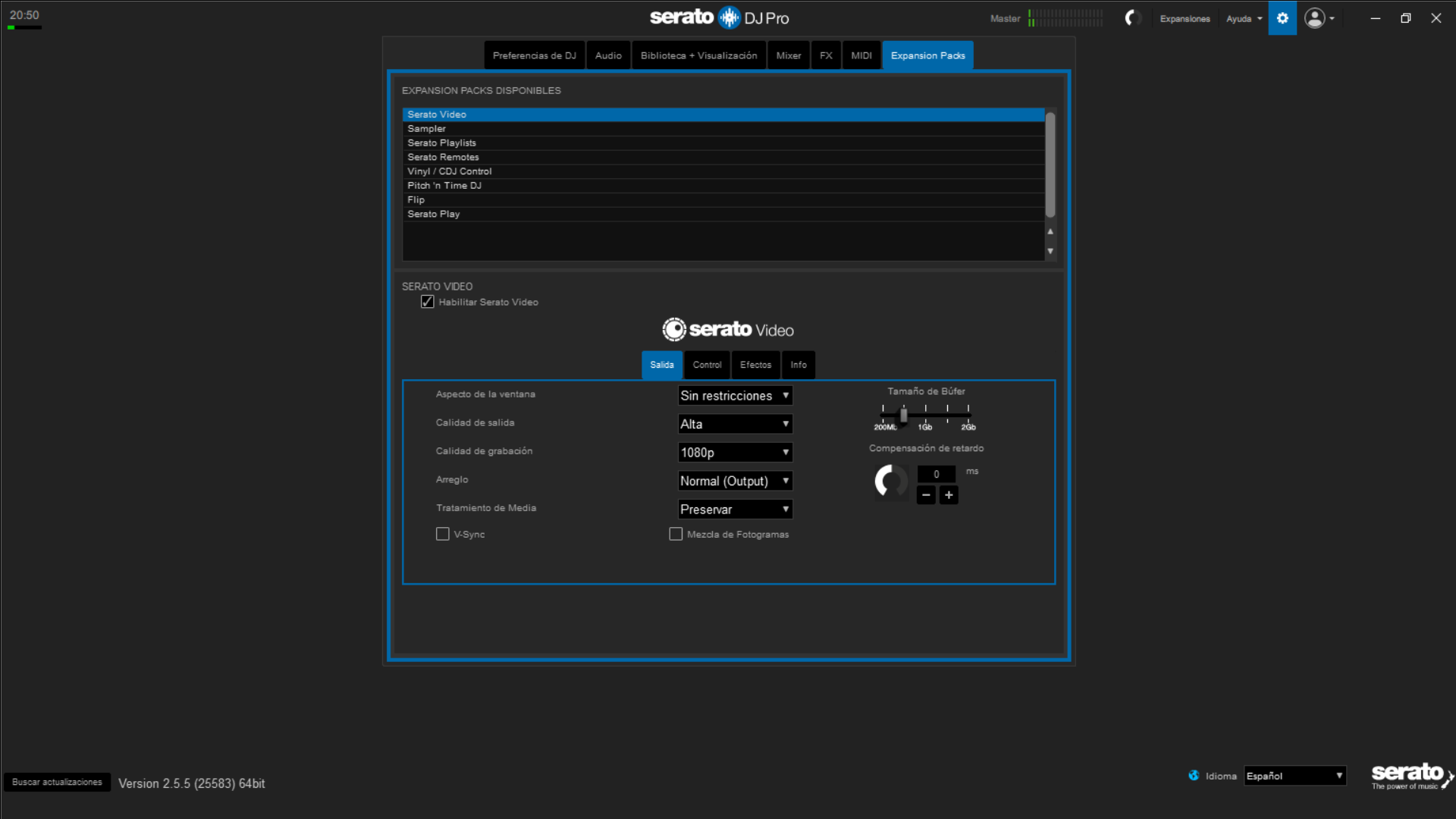Switch to the Efectos video tab

tap(755, 365)
